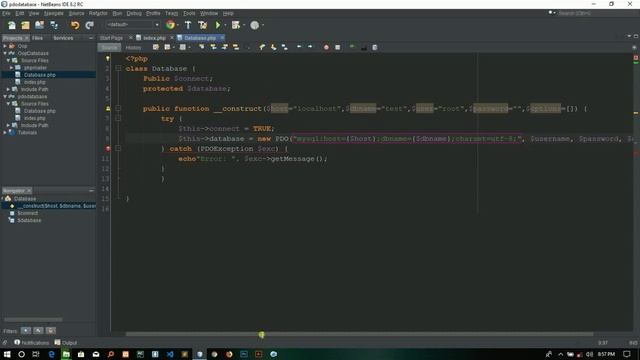The image size is (640, 360).
Task: Click the New File toolbar icon
Action: (12, 25)
